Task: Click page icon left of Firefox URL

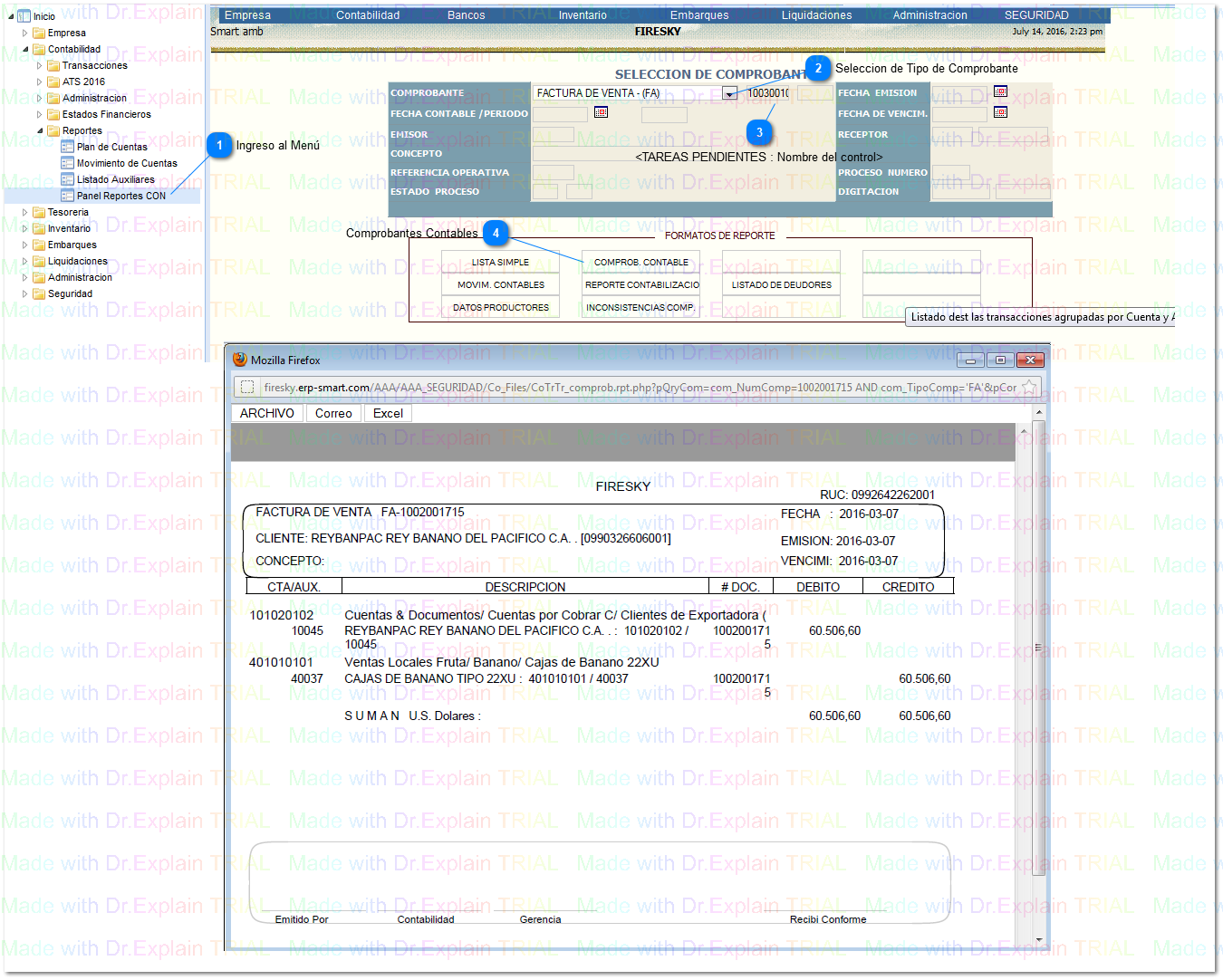Action: pyautogui.click(x=246, y=388)
